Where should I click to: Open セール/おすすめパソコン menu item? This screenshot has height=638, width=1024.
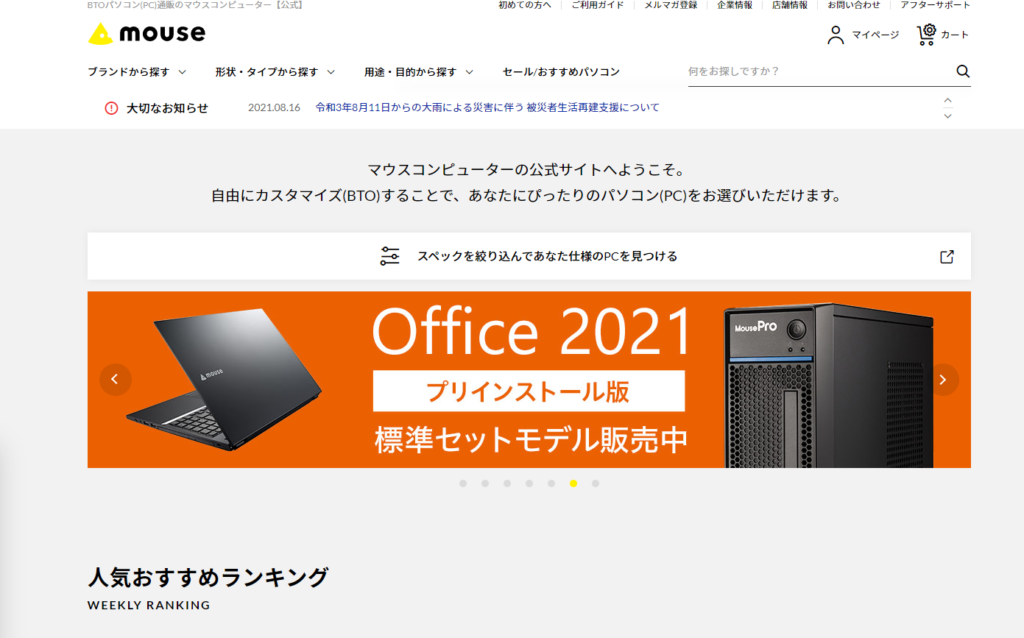click(561, 72)
